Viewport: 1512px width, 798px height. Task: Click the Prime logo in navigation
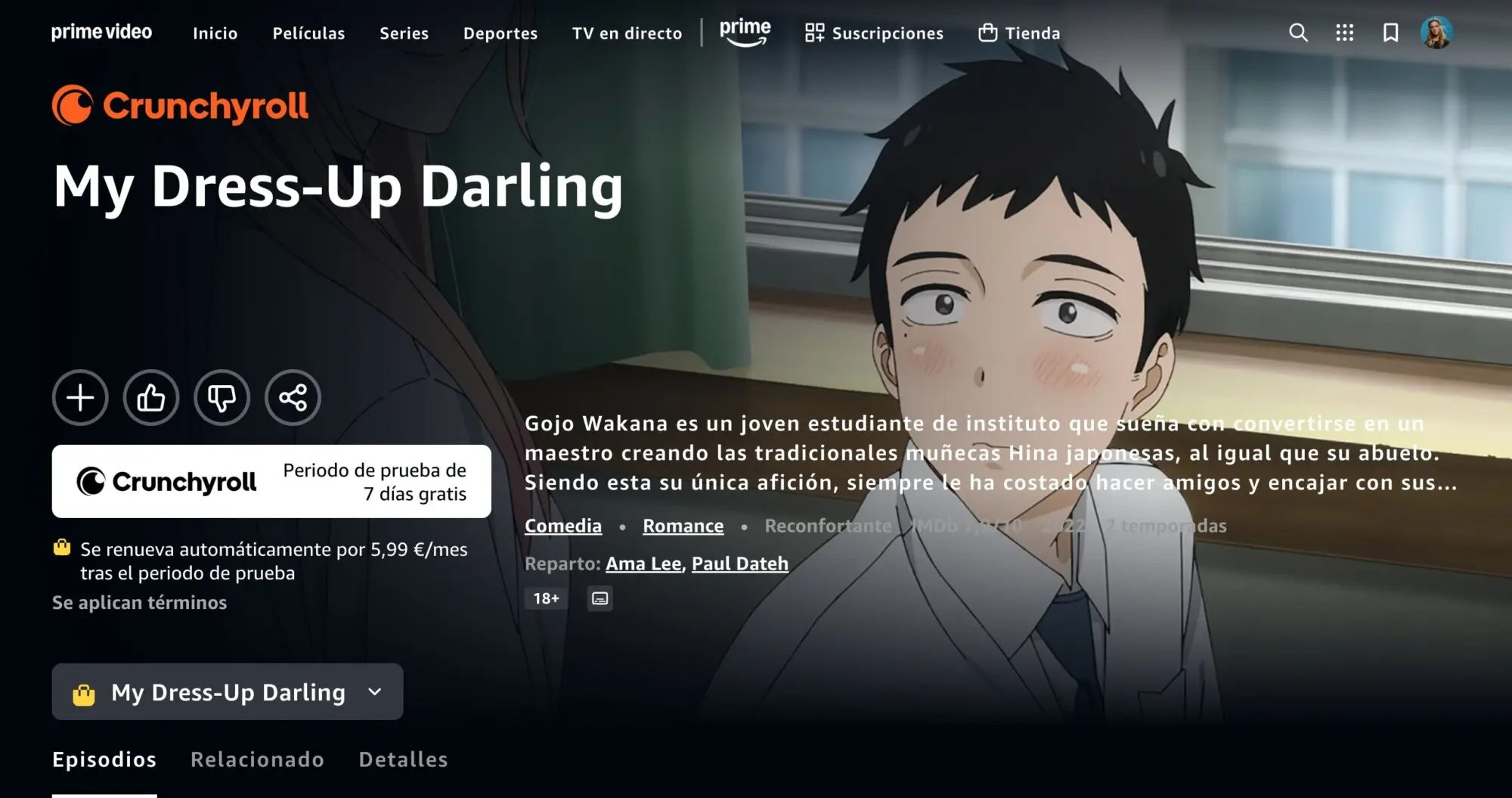745,33
